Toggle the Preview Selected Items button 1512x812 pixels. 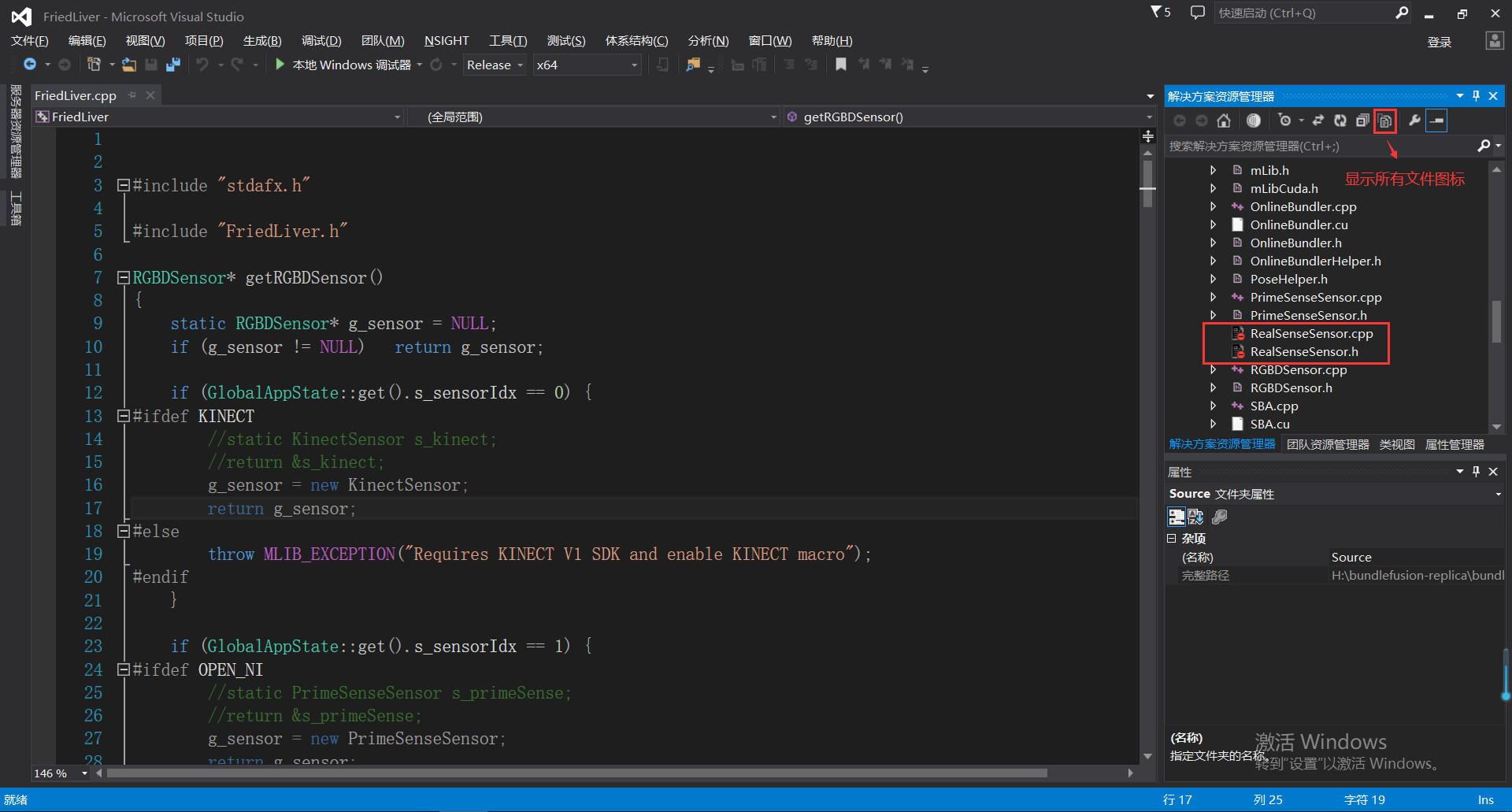pyautogui.click(x=1436, y=121)
